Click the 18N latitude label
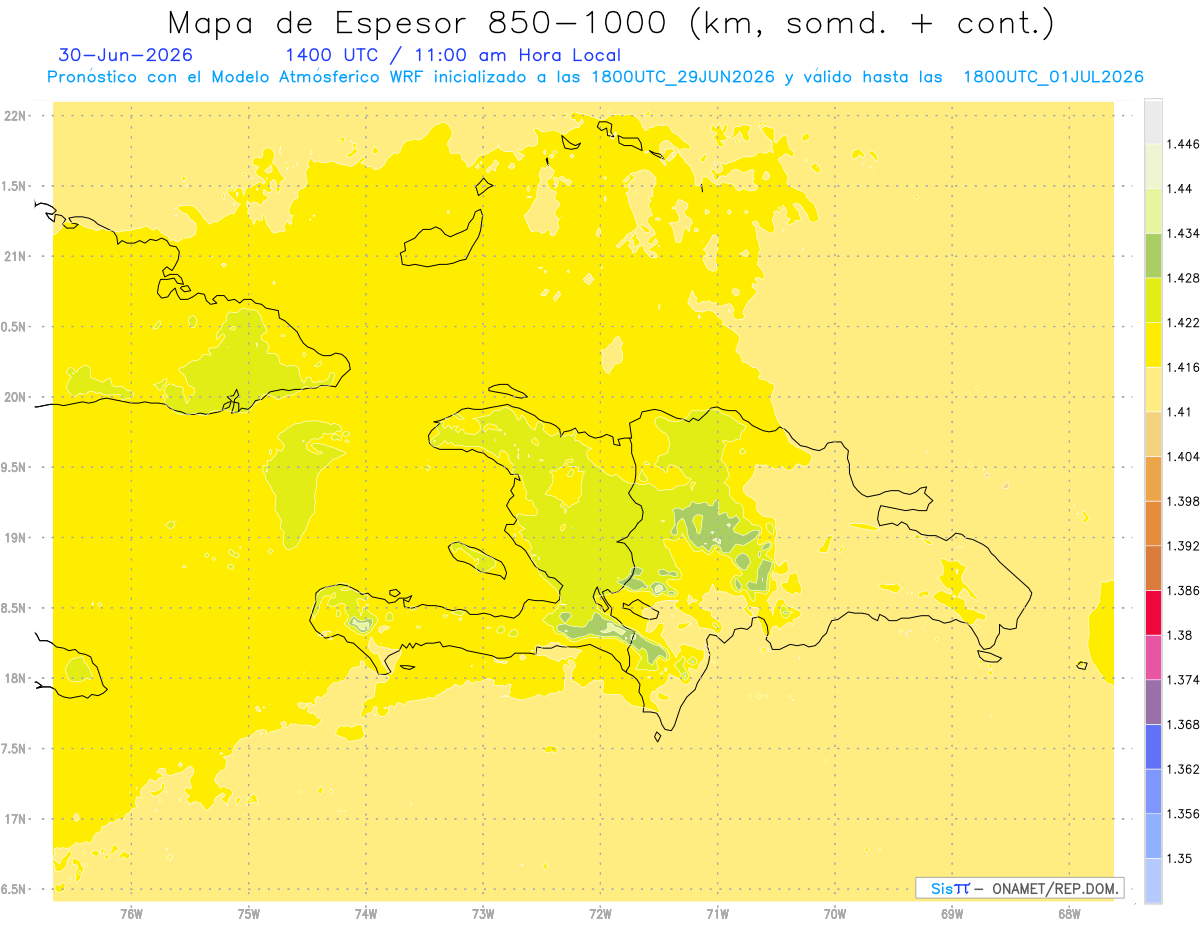Image resolution: width=1200 pixels, height=927 pixels. 17,679
